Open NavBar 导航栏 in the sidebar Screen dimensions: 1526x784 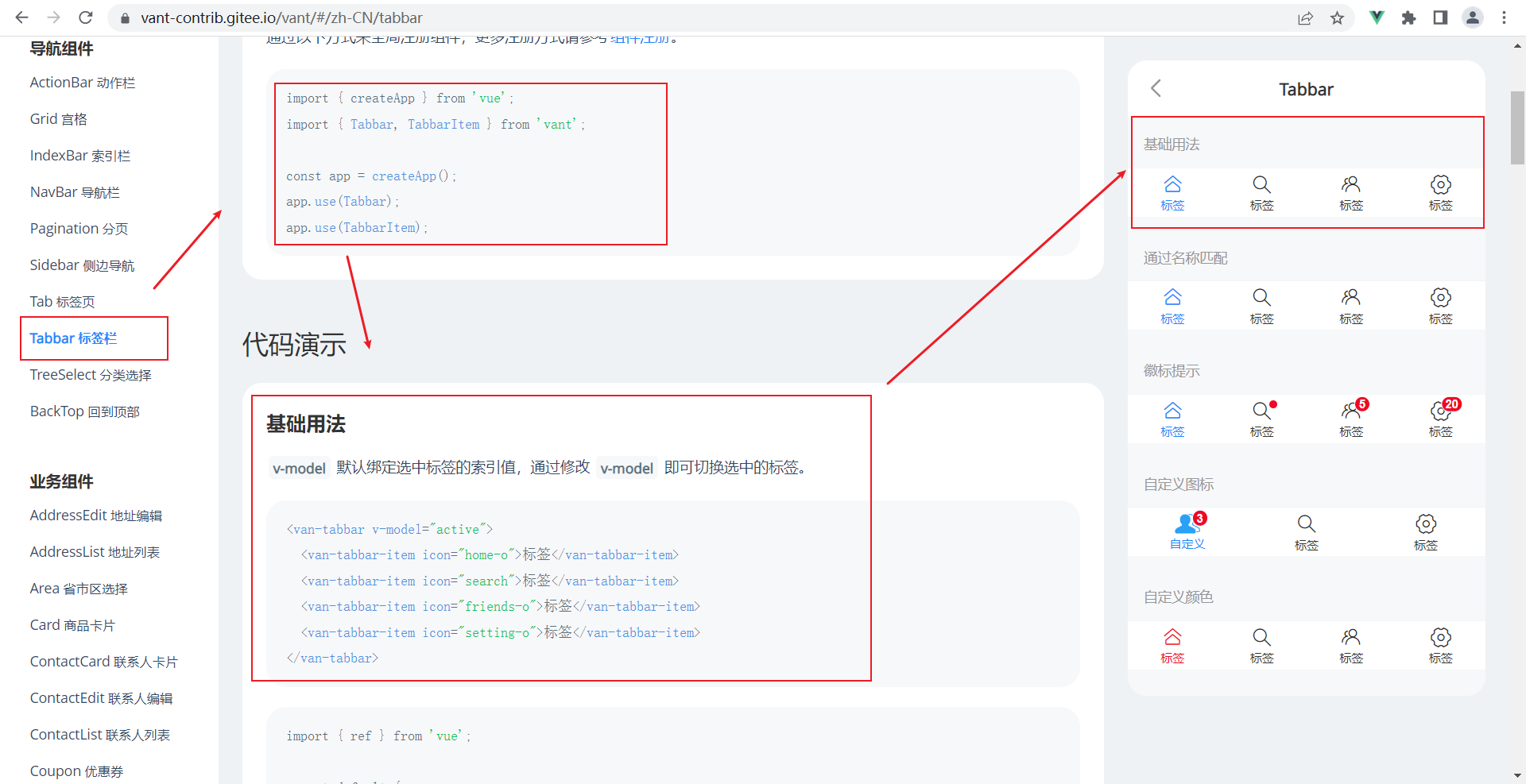[x=75, y=192]
